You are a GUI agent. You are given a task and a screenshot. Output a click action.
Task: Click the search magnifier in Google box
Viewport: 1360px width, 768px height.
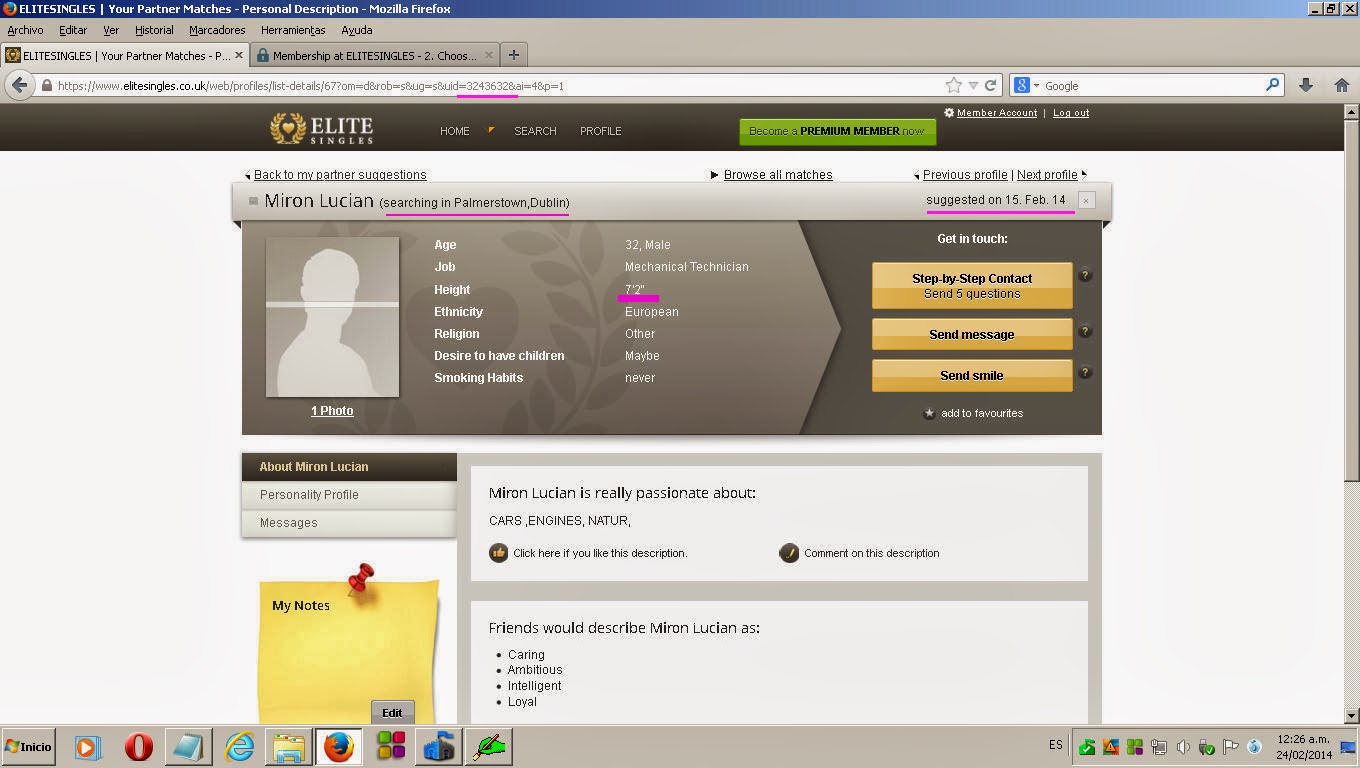[1273, 86]
